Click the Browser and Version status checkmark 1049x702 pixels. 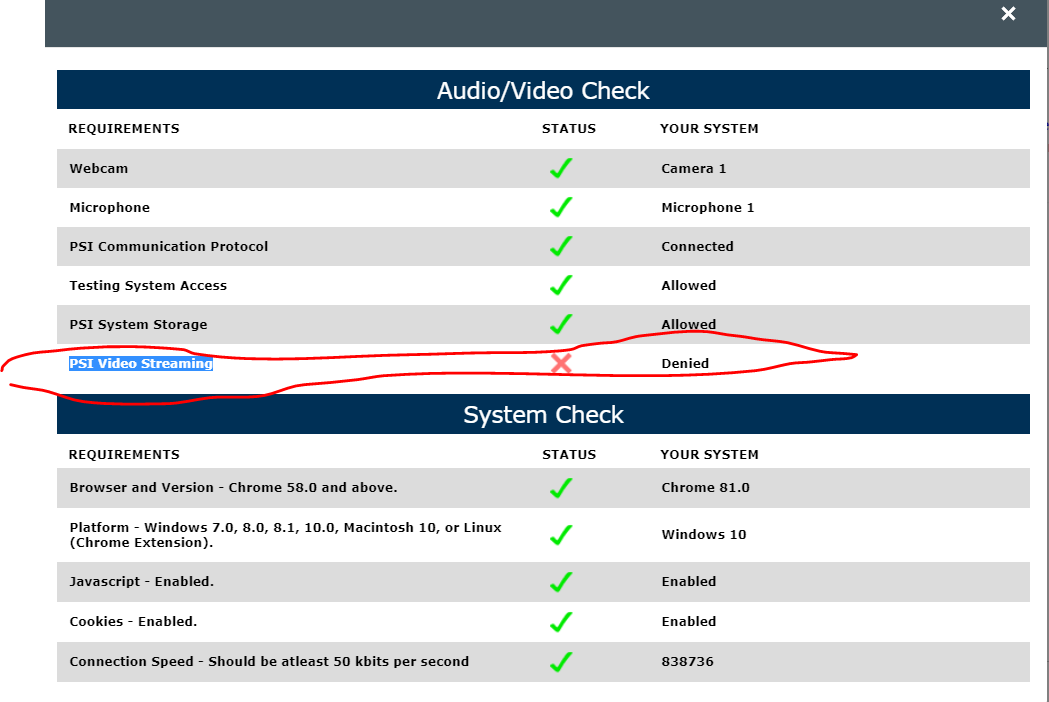tap(561, 488)
